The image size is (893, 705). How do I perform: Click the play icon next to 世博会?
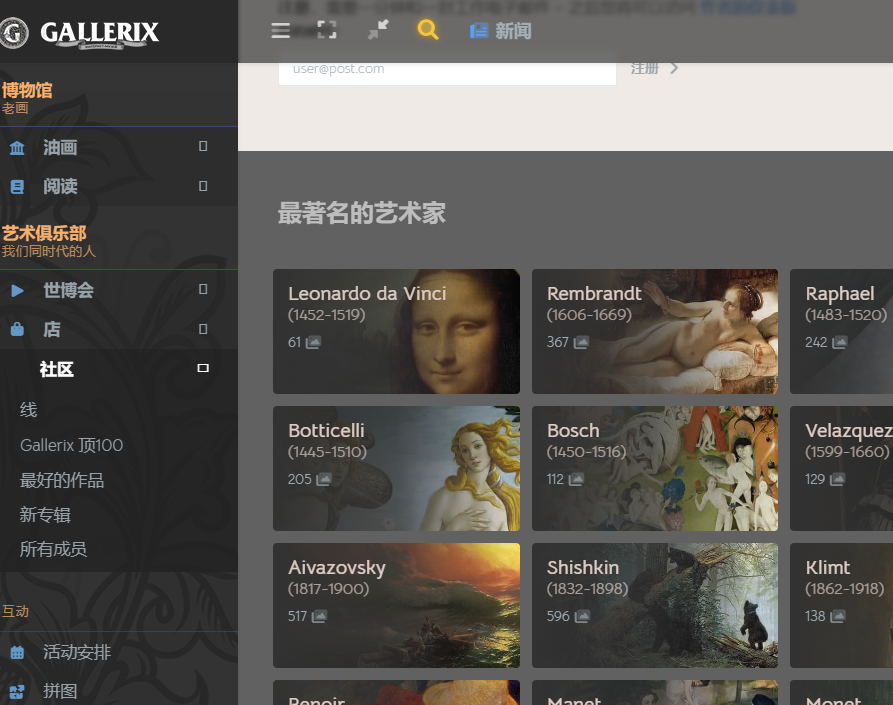[x=17, y=290]
